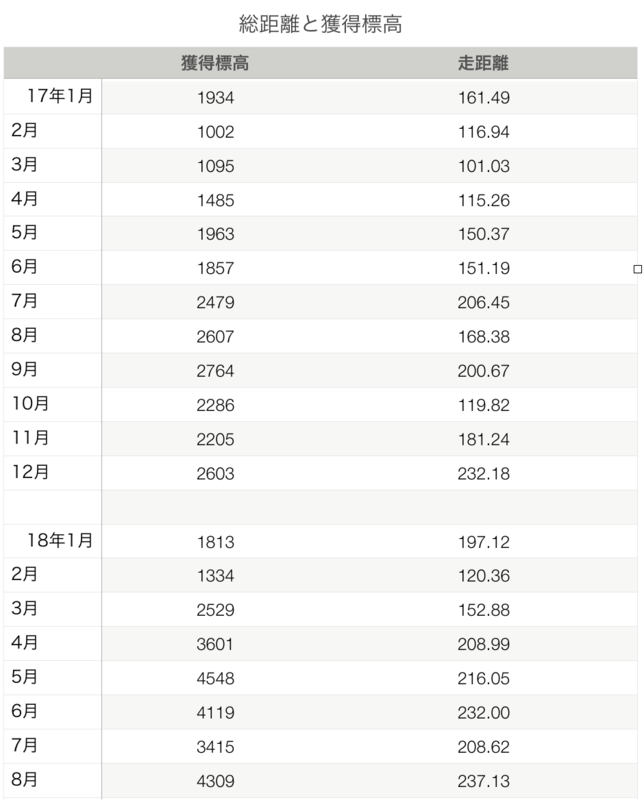Select the table title 総距離と獲得標高
Screen dimensions: 644x800
click(x=320, y=24)
